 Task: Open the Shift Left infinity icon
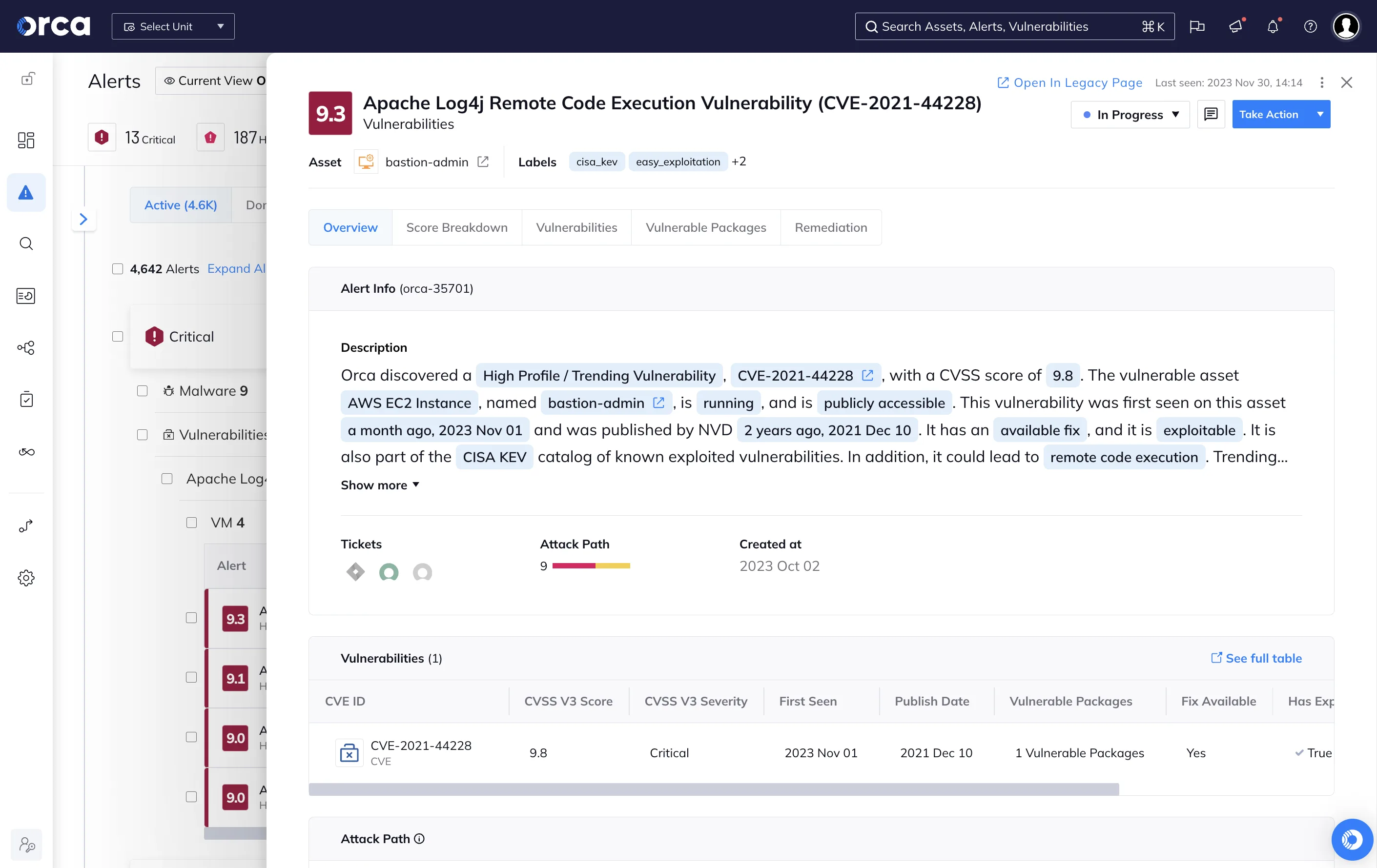tap(26, 452)
